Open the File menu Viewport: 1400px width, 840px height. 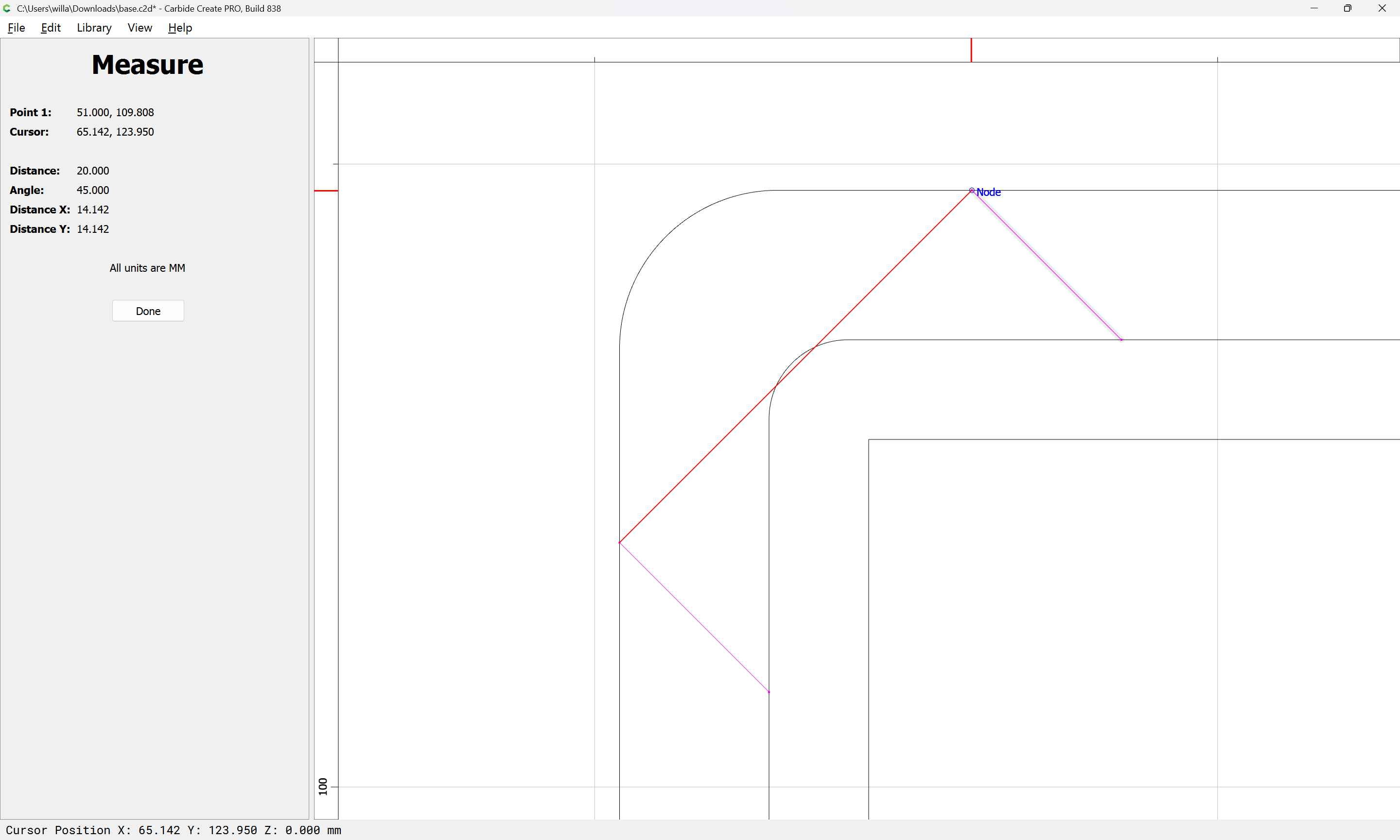click(16, 28)
